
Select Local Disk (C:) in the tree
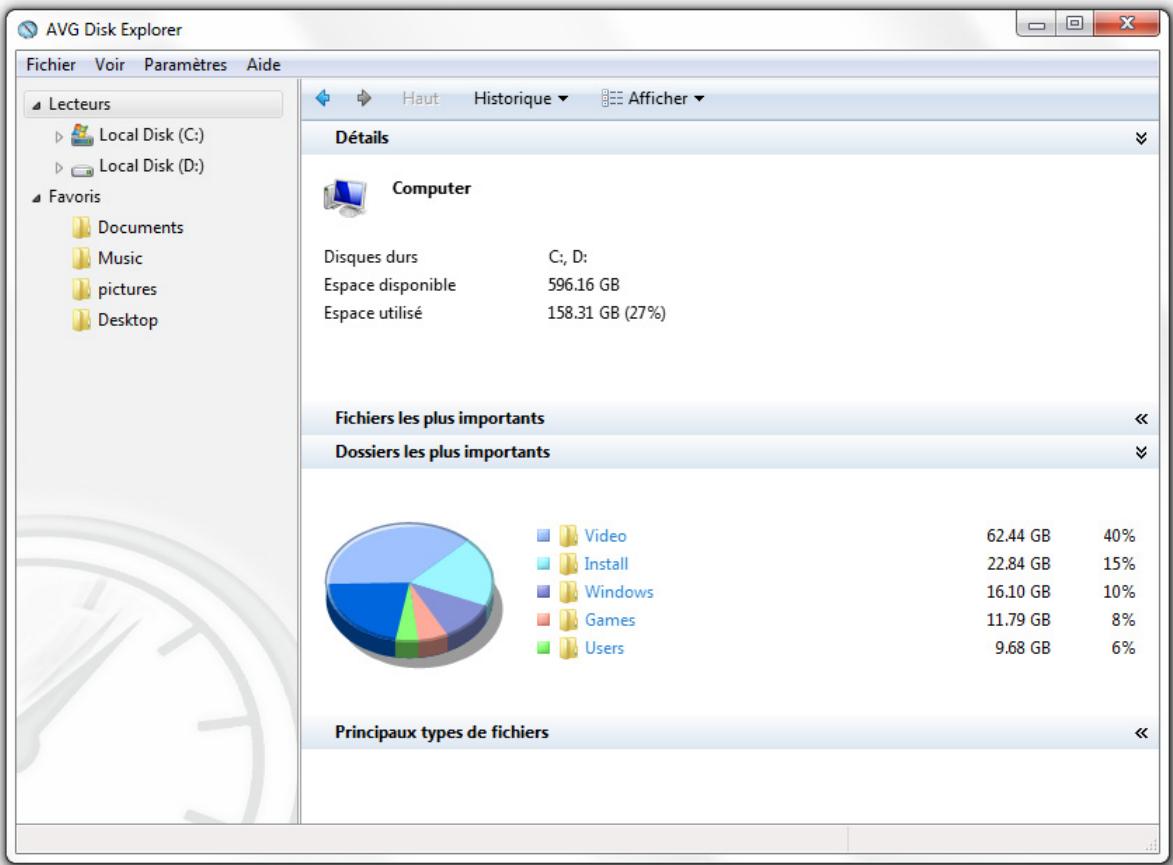pyautogui.click(x=151, y=135)
